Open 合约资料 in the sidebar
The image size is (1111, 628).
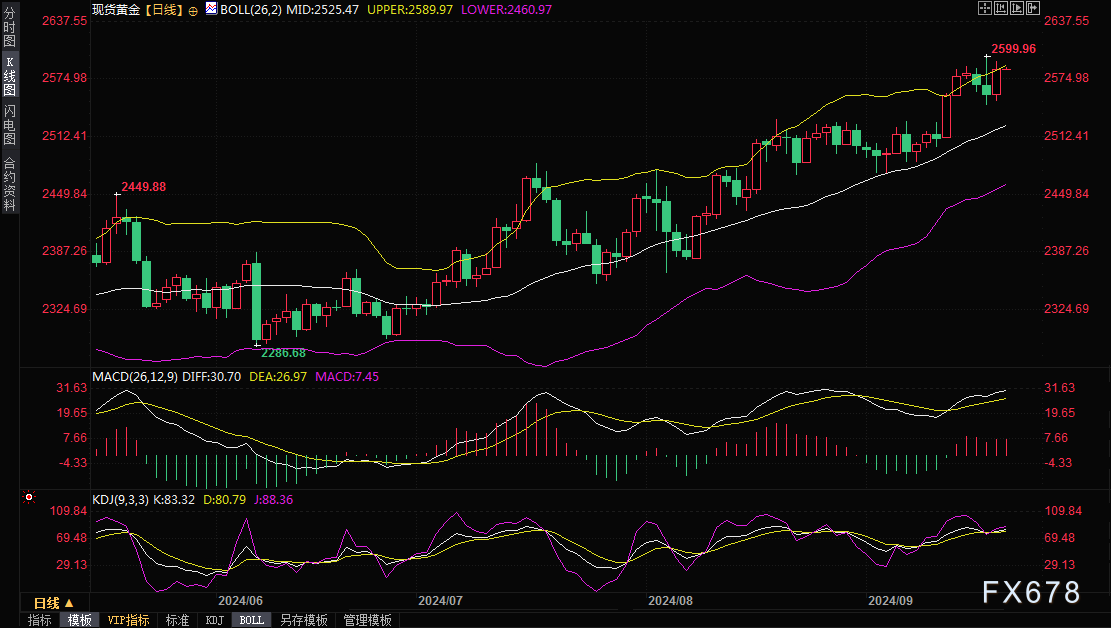(9, 184)
